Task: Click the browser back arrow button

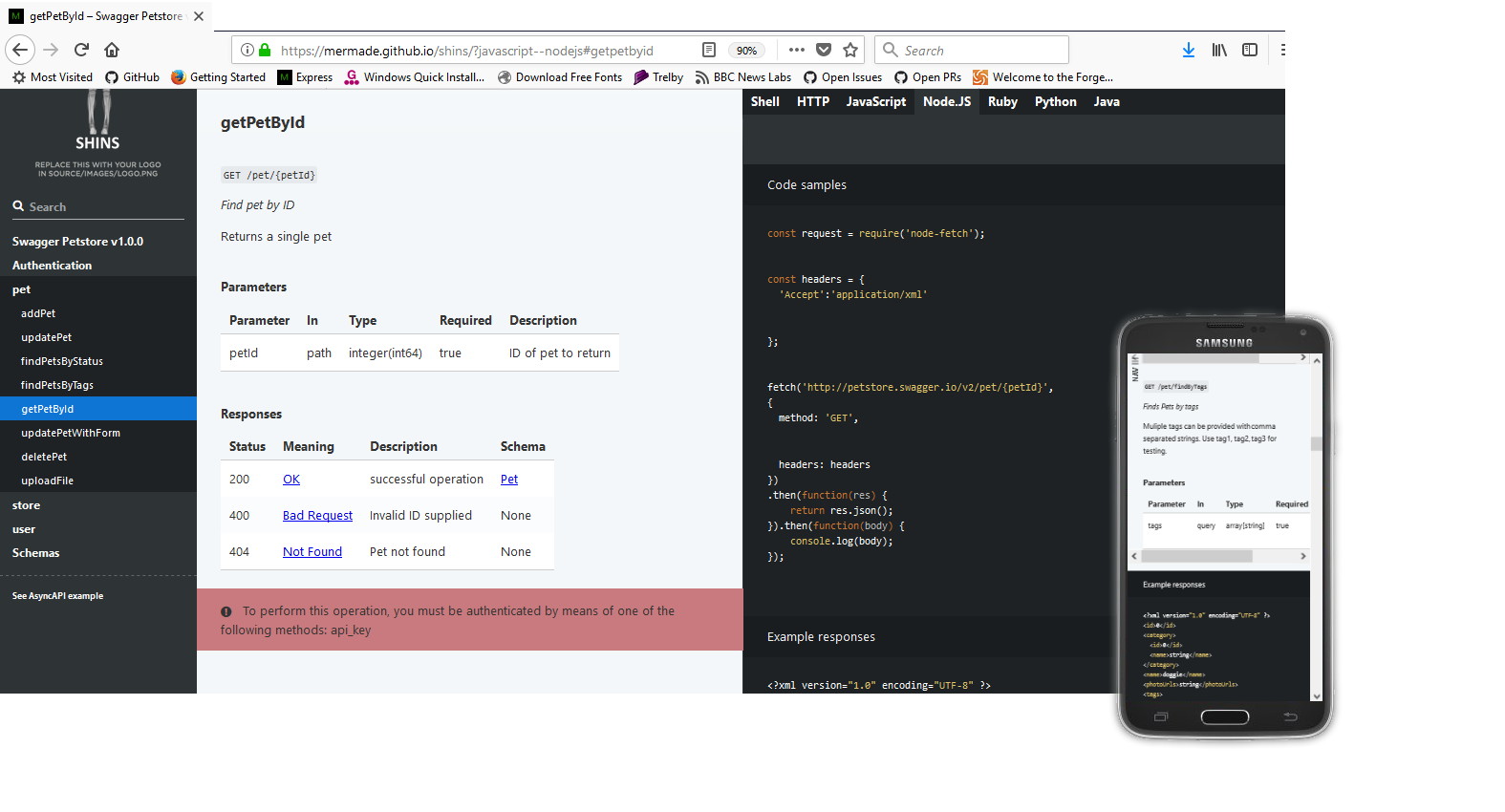Action: (20, 50)
